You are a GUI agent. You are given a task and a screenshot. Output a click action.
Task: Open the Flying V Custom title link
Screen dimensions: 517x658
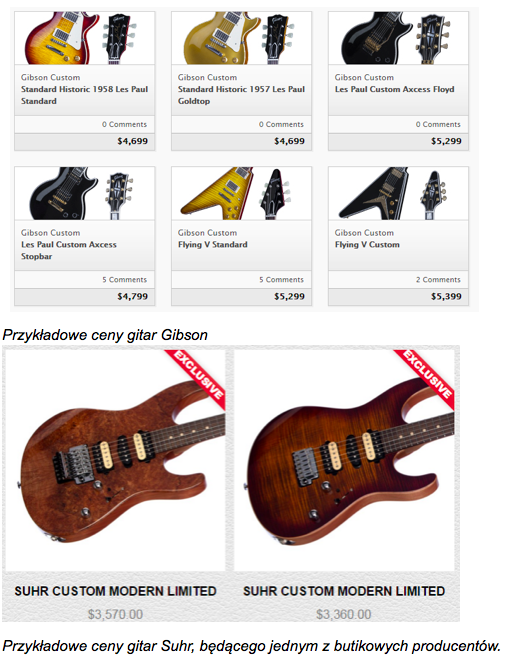(367, 245)
